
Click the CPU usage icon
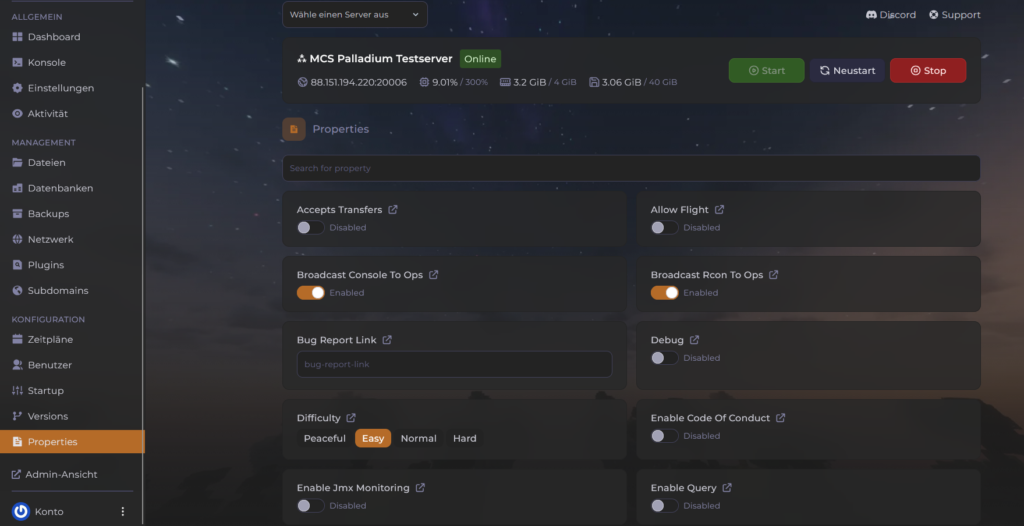tap(424, 82)
